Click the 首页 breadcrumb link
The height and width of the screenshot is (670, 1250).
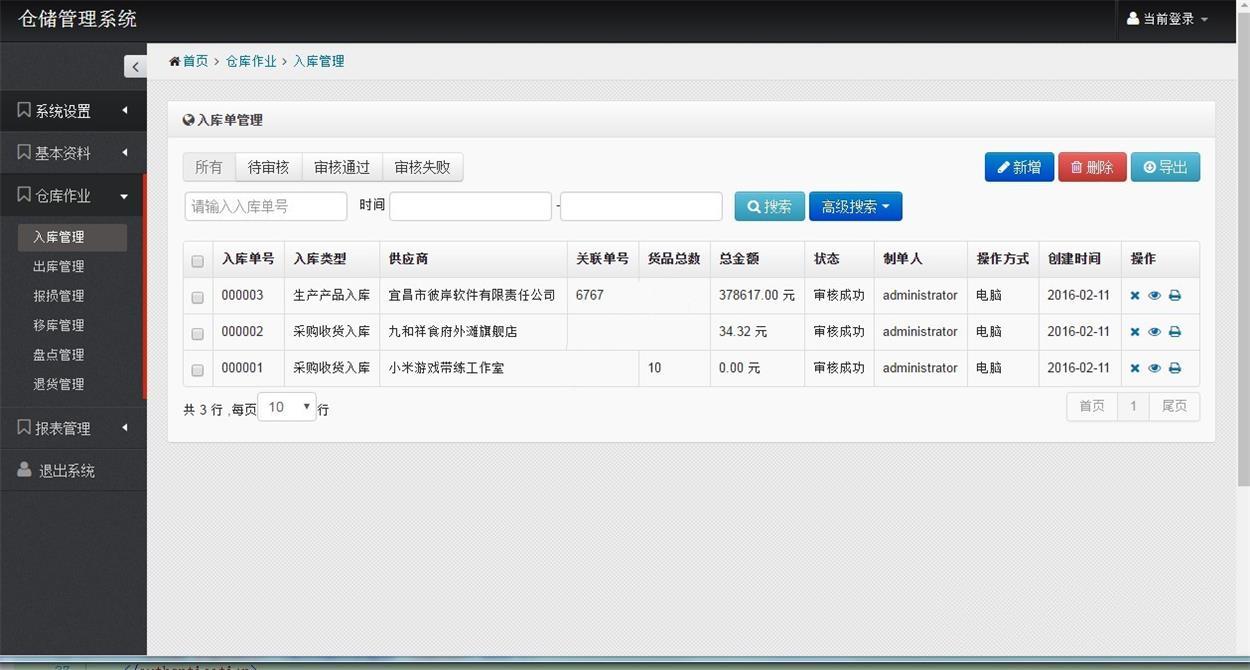(x=195, y=62)
